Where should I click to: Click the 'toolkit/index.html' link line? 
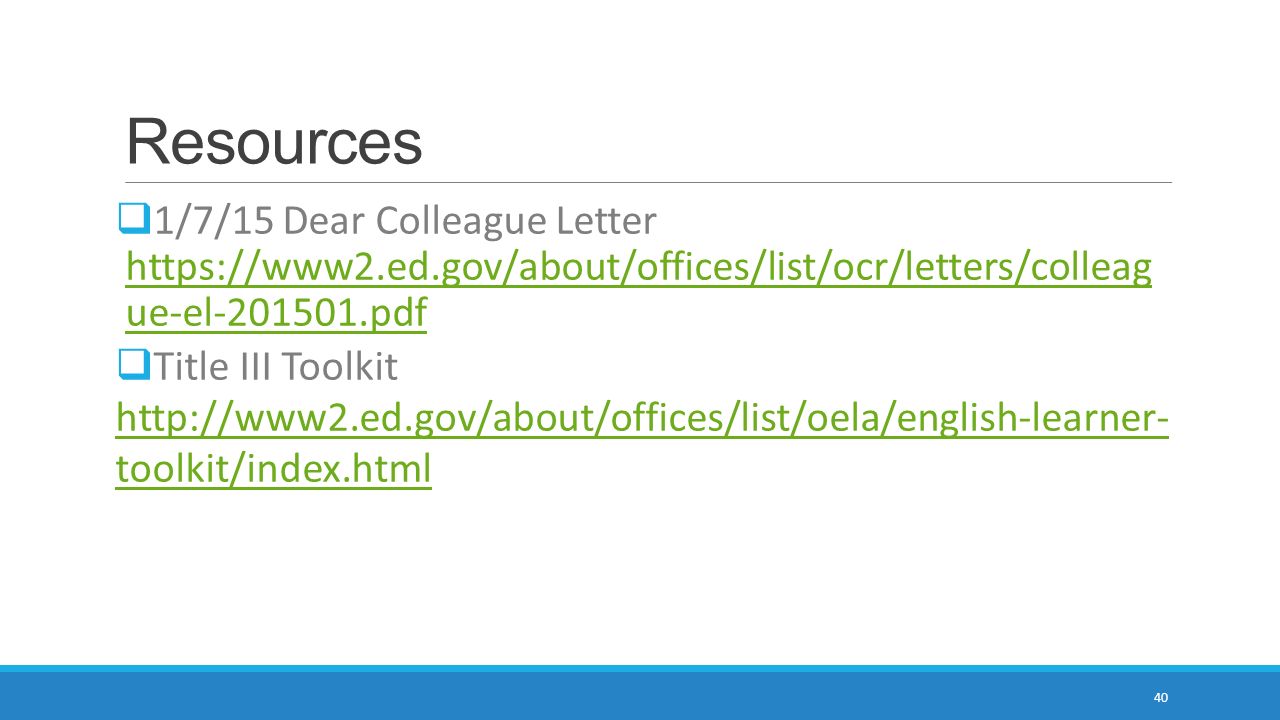pos(274,468)
